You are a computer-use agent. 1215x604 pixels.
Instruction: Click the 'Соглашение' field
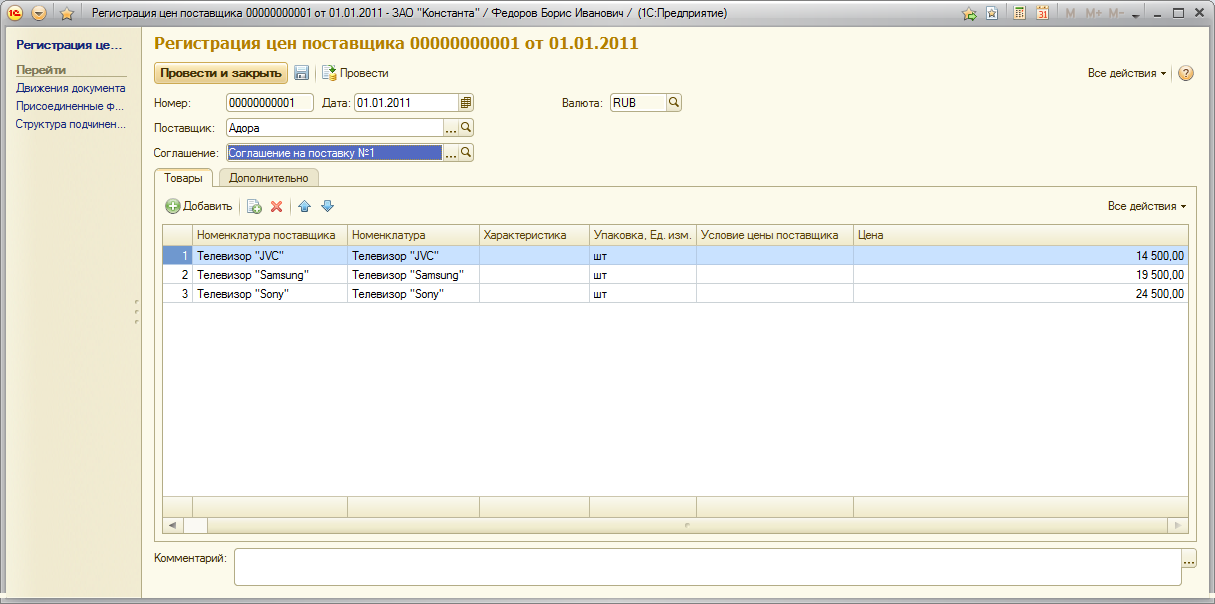[x=334, y=152]
